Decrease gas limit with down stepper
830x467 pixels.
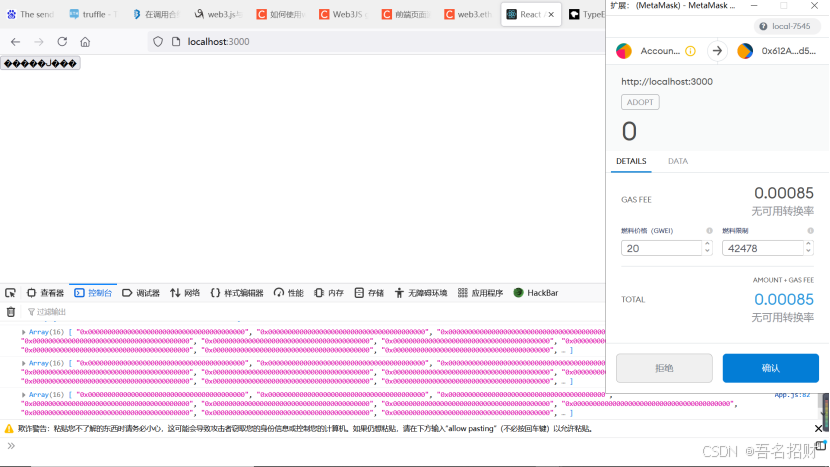coord(808,252)
